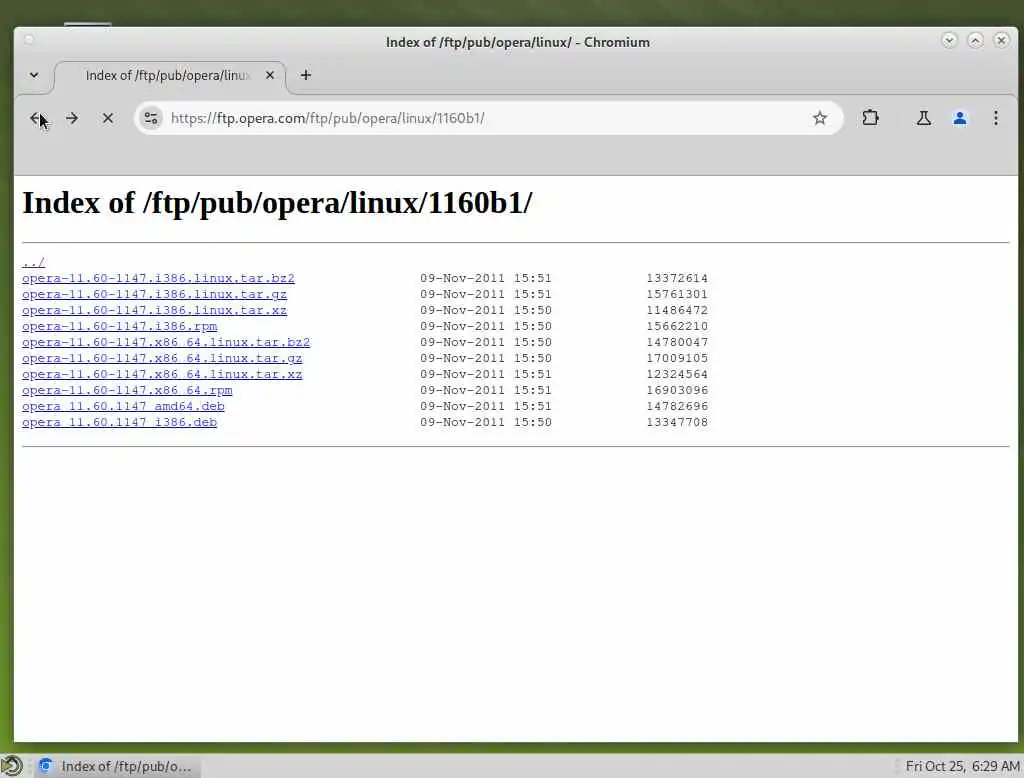The height and width of the screenshot is (778, 1024).
Task: Click file size 13372614
Action: click(677, 278)
